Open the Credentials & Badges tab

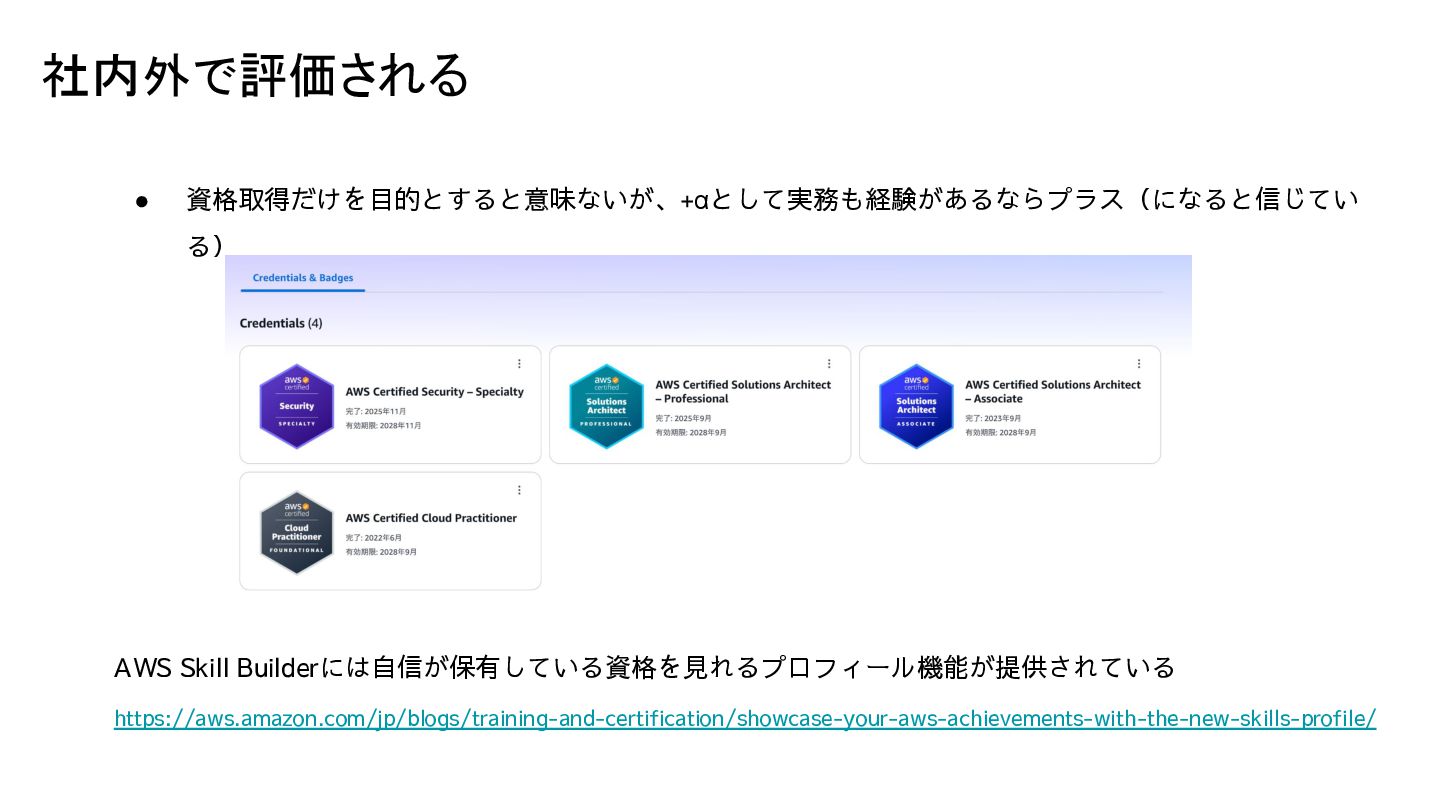[x=303, y=278]
